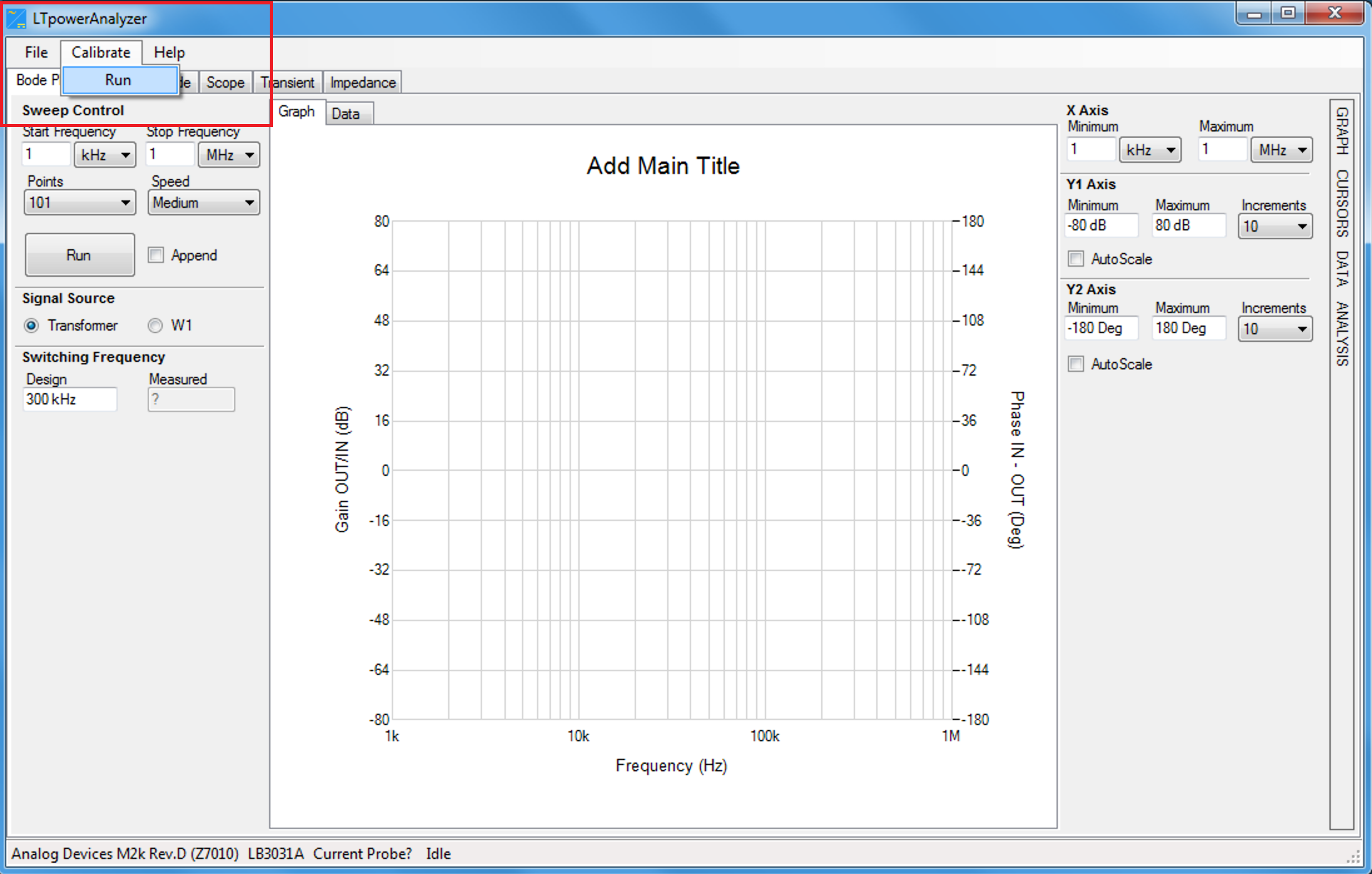The width and height of the screenshot is (1372, 874).
Task: Switch to the Transient tab
Action: [x=287, y=82]
